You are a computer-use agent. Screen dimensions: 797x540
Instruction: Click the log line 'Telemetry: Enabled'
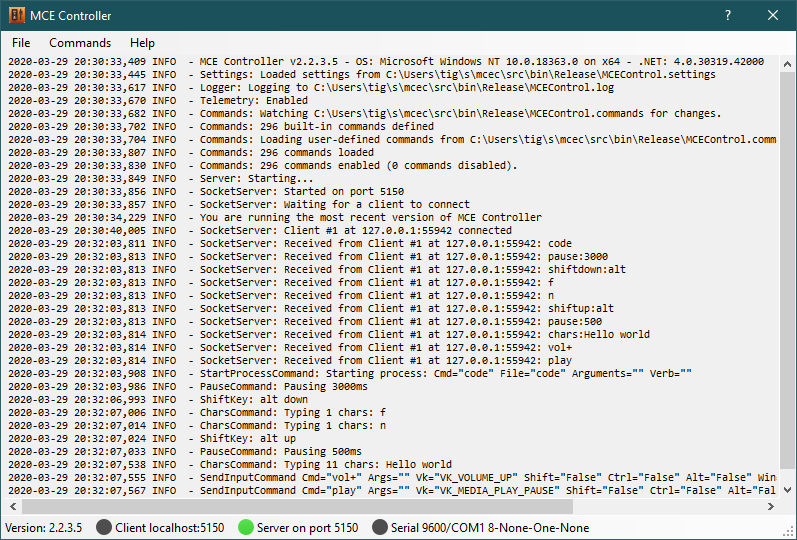tap(158, 101)
